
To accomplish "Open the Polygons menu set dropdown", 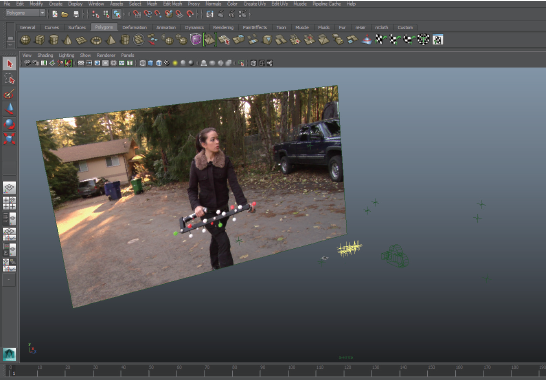I will (x=26, y=13).
